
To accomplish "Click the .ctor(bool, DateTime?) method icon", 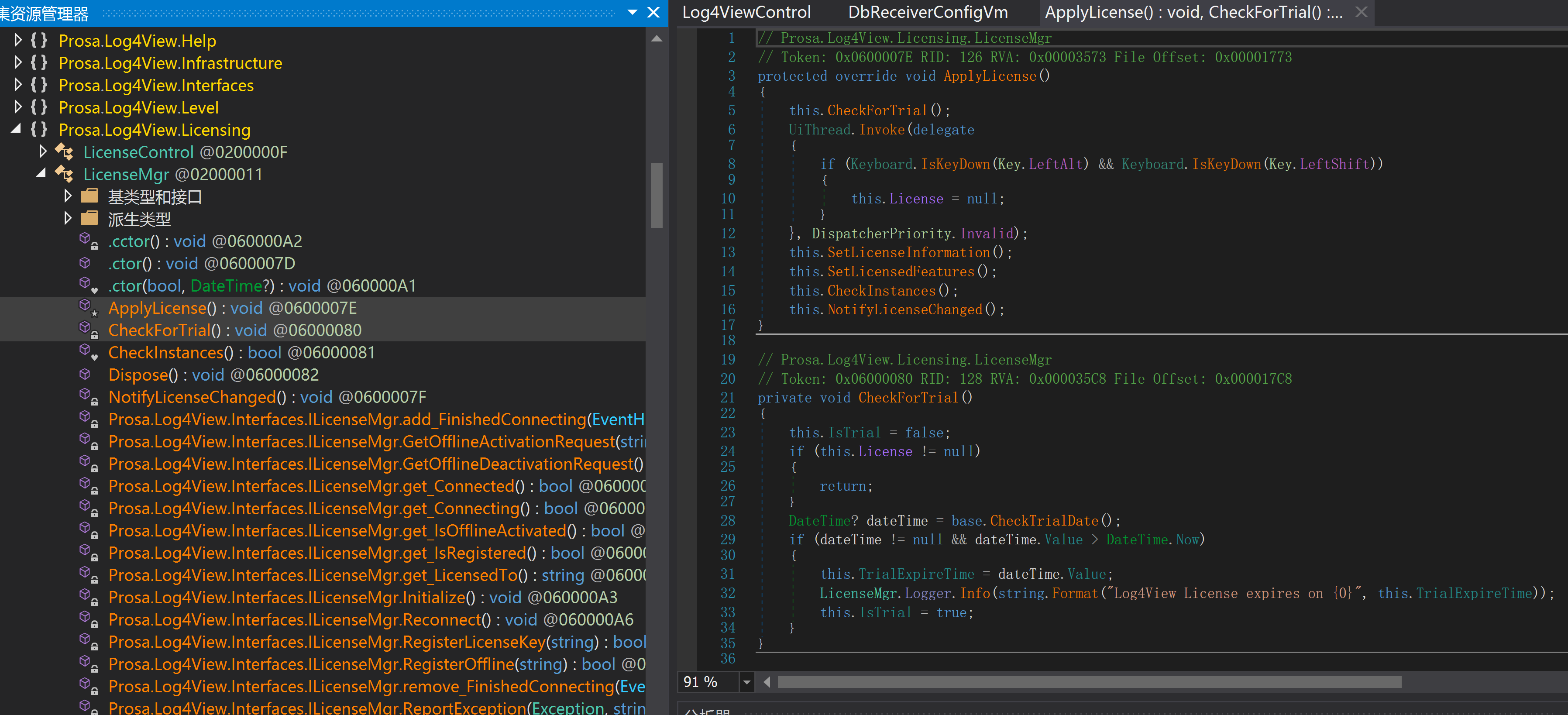I will (88, 285).
